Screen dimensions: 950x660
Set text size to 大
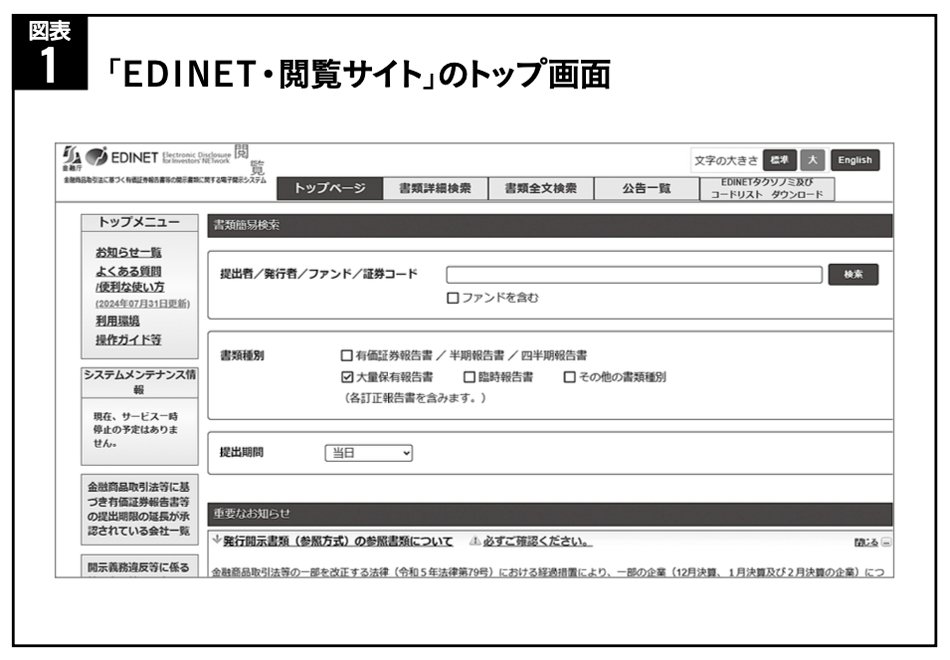pos(812,160)
